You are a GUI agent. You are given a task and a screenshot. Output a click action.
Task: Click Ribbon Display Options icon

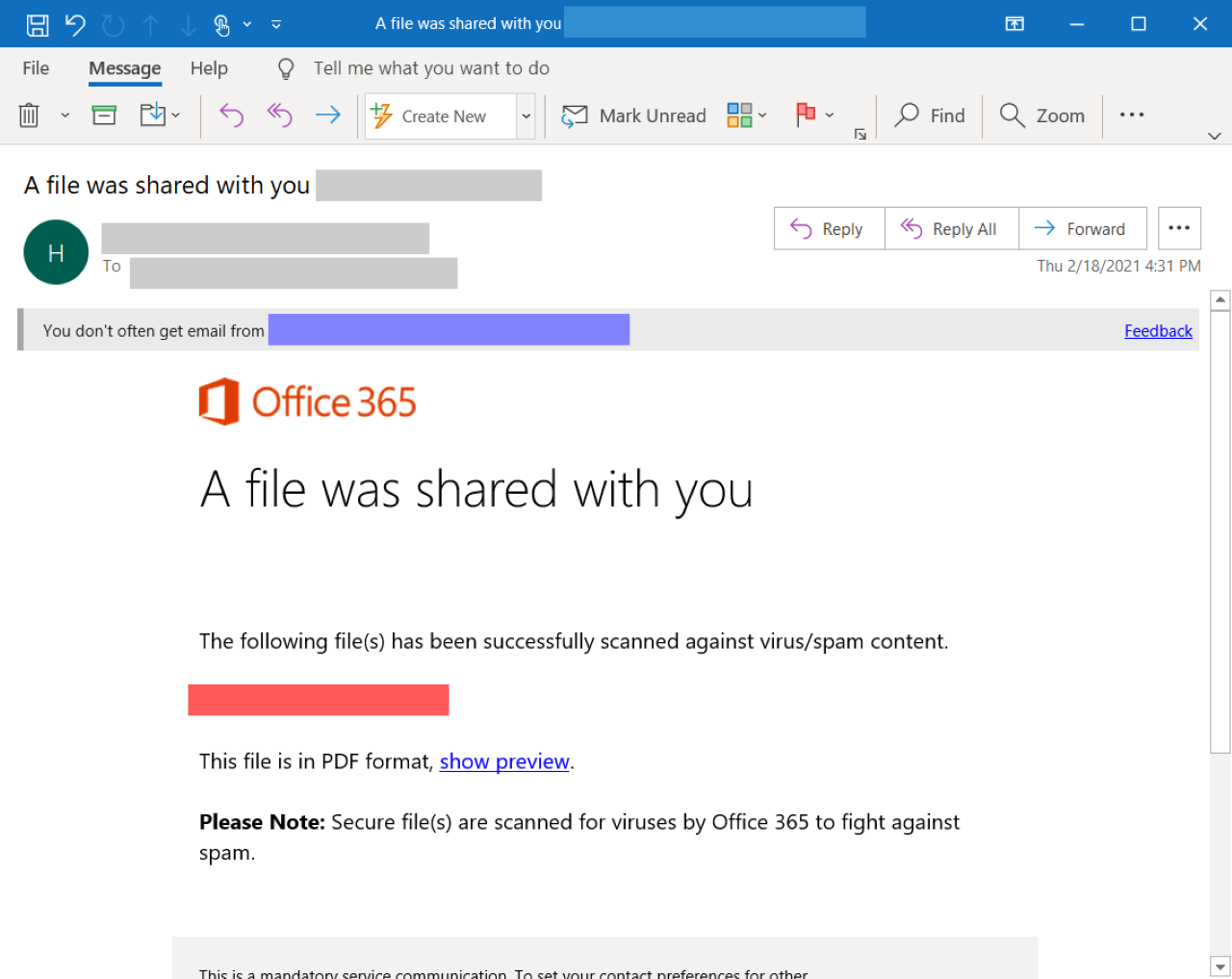click(x=1014, y=24)
